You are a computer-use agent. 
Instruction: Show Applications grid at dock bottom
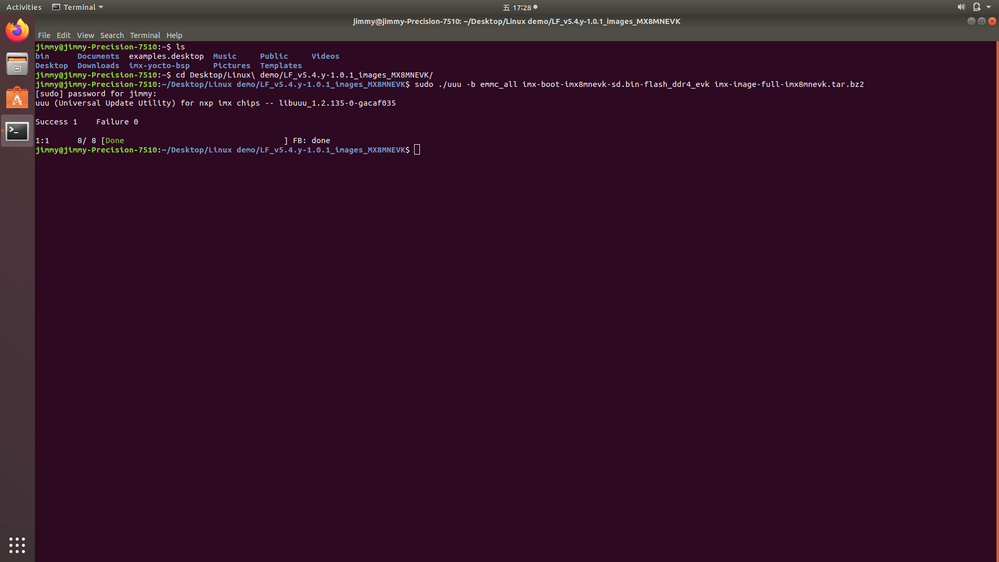[17, 545]
